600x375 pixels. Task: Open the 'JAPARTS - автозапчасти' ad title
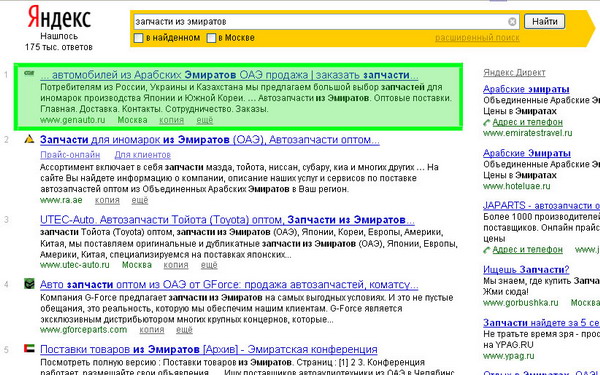(541, 205)
